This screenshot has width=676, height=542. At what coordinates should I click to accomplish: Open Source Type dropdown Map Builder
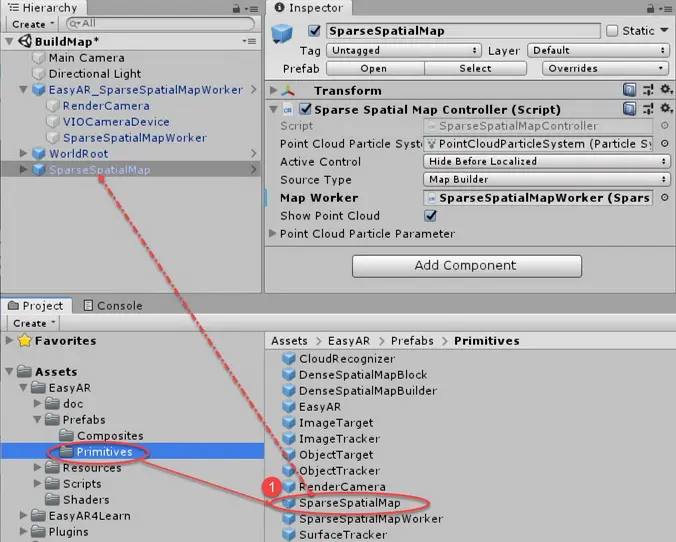click(x=547, y=179)
